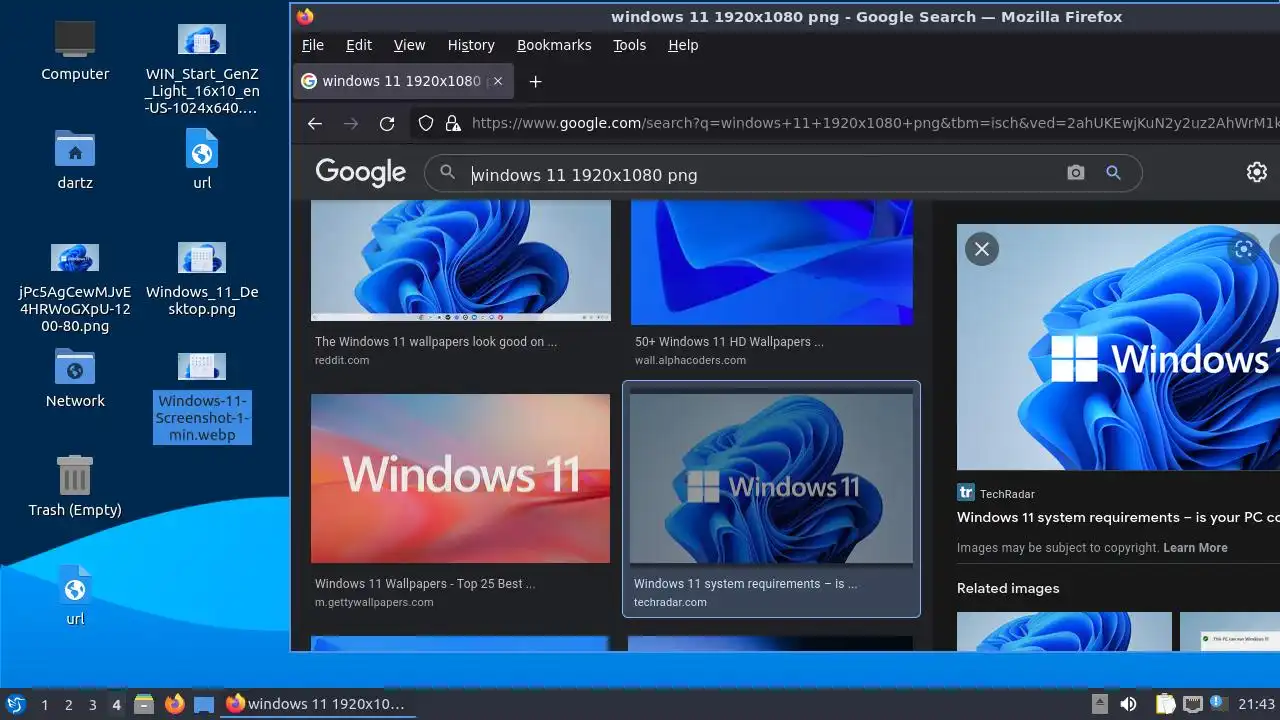The width and height of the screenshot is (1280, 720).
Task: Open the volume speaker tray icon
Action: (x=1128, y=704)
